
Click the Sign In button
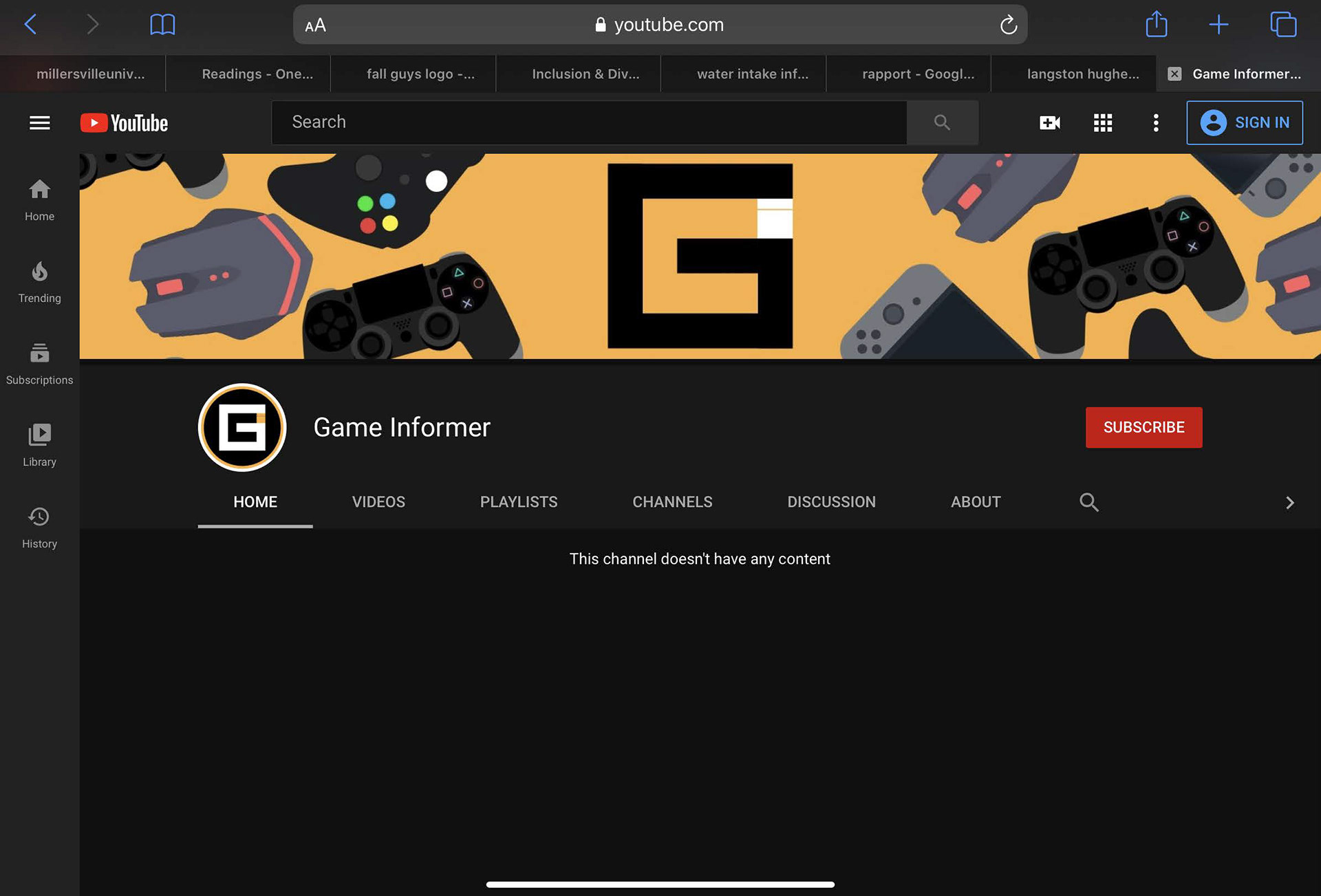pyautogui.click(x=1244, y=122)
